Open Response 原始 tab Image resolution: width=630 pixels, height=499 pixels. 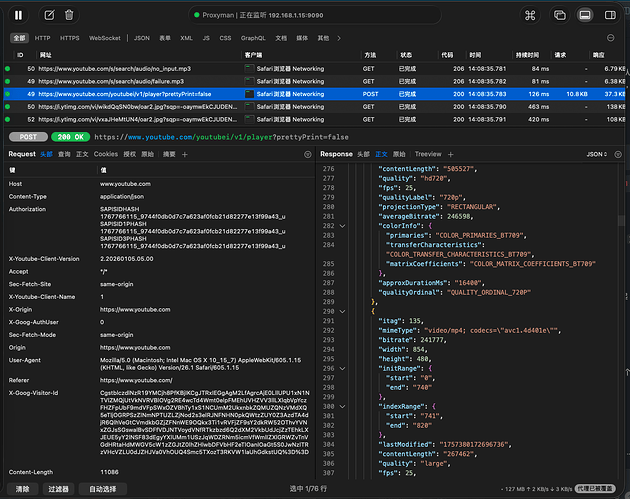pyautogui.click(x=399, y=154)
